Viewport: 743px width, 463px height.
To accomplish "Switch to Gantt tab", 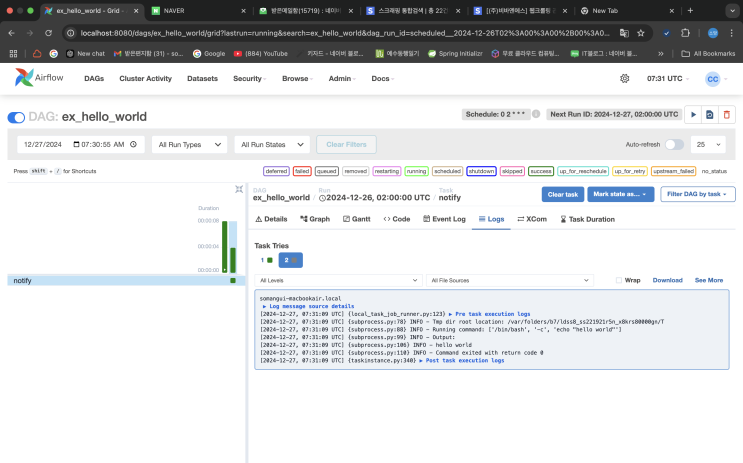I will (356, 219).
